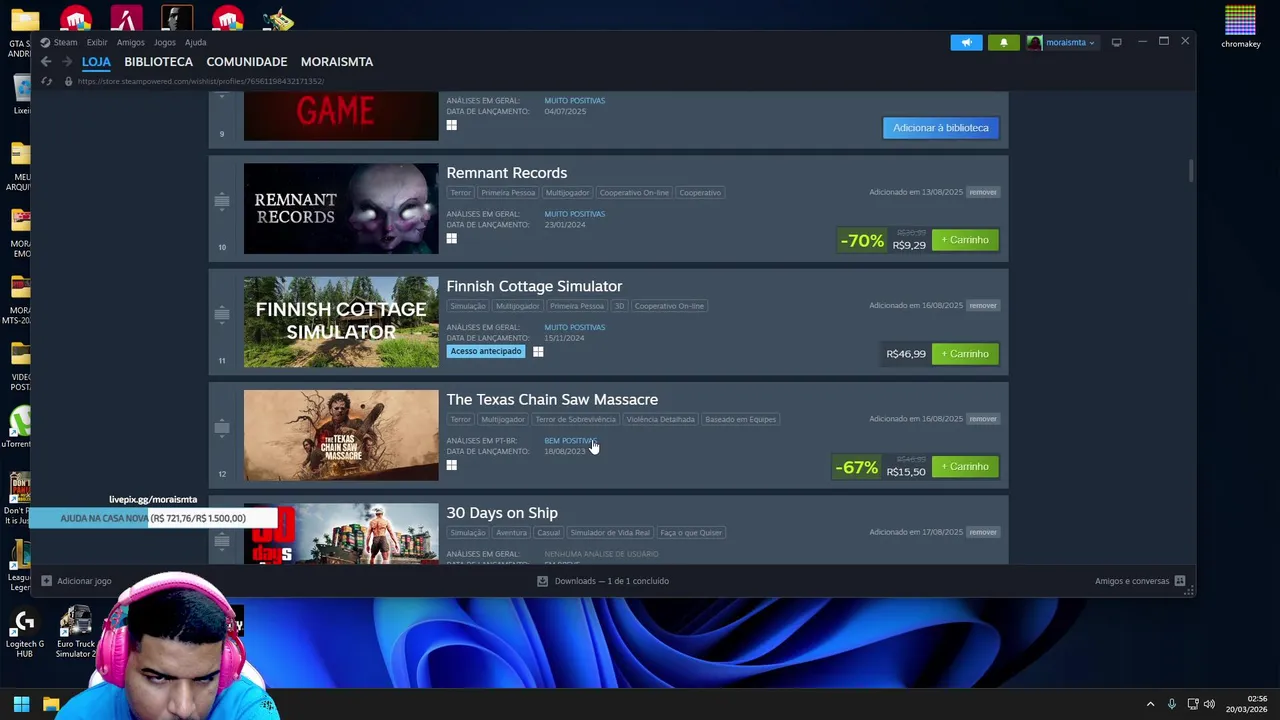Click Windows icon under Texas Chain Saw Massacre
Viewport: 1280px width, 720px height.
tap(451, 465)
